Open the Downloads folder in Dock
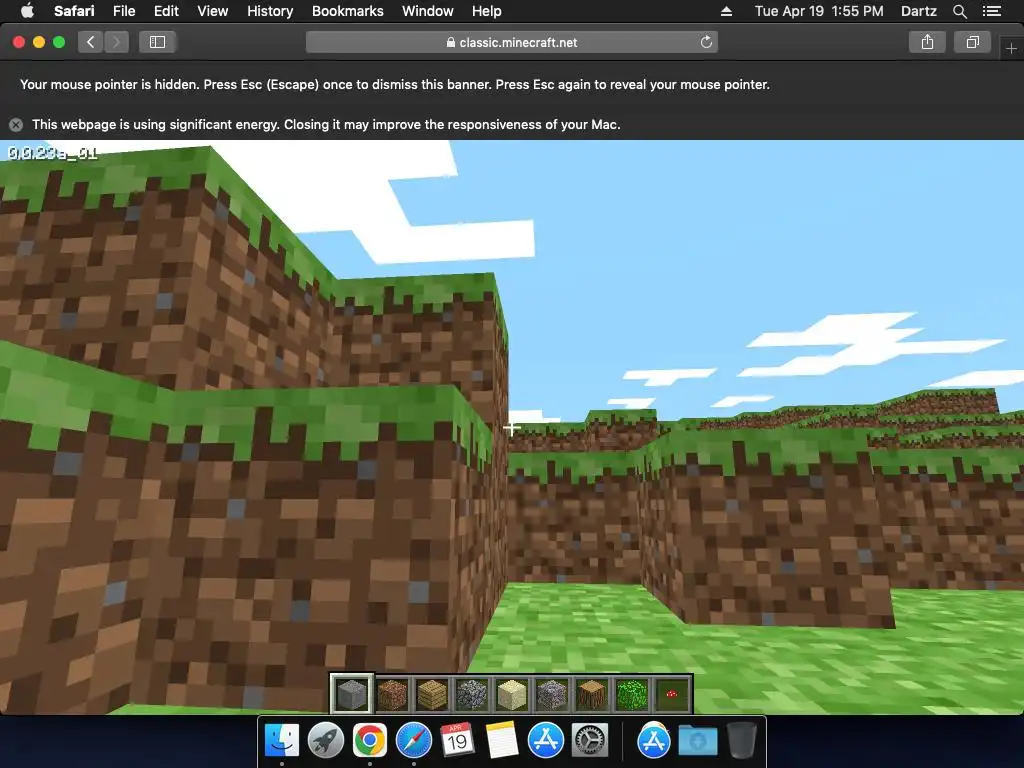This screenshot has height=768, width=1024. [x=697, y=741]
